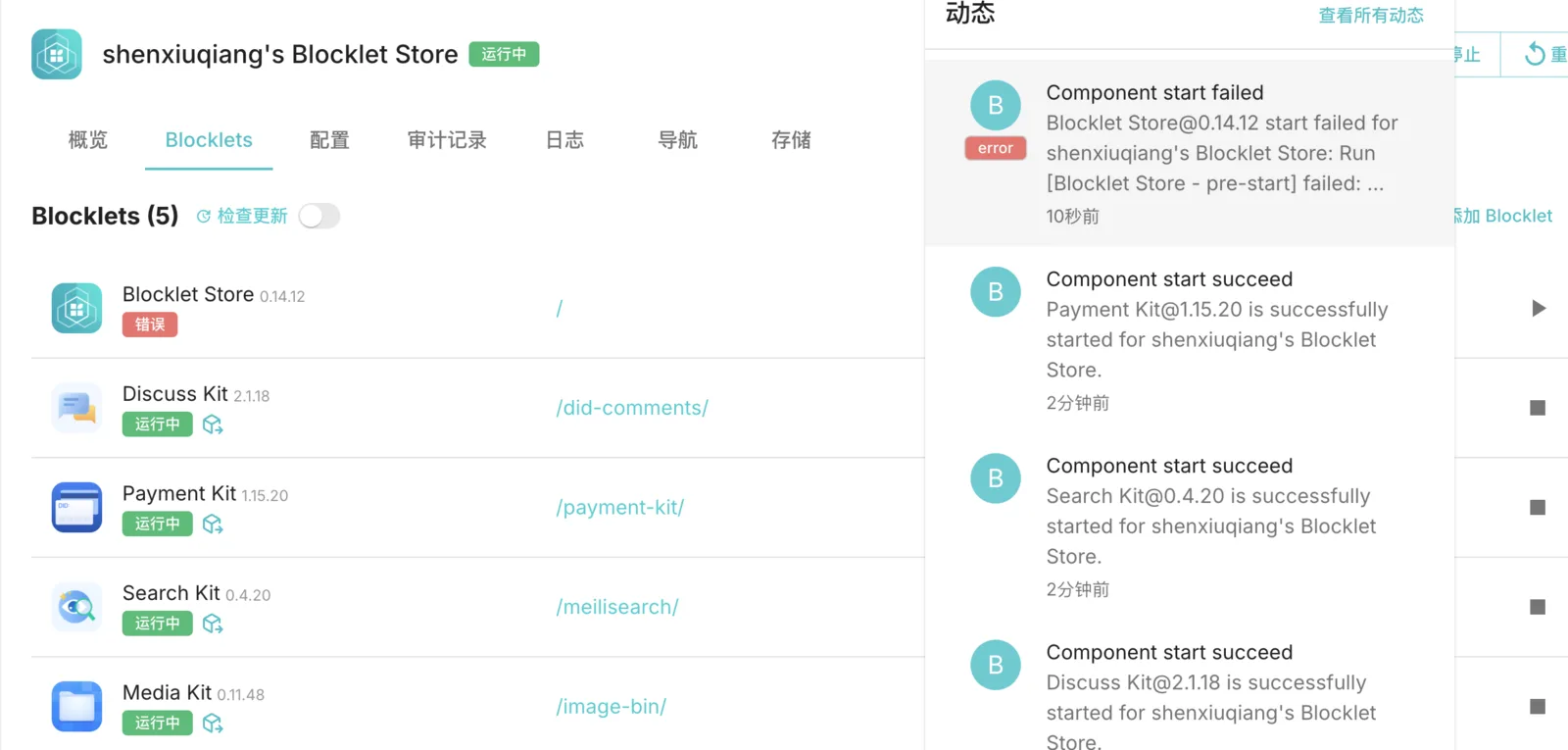
Task: Open the /did-comments/ mount link
Action: pyautogui.click(x=632, y=408)
